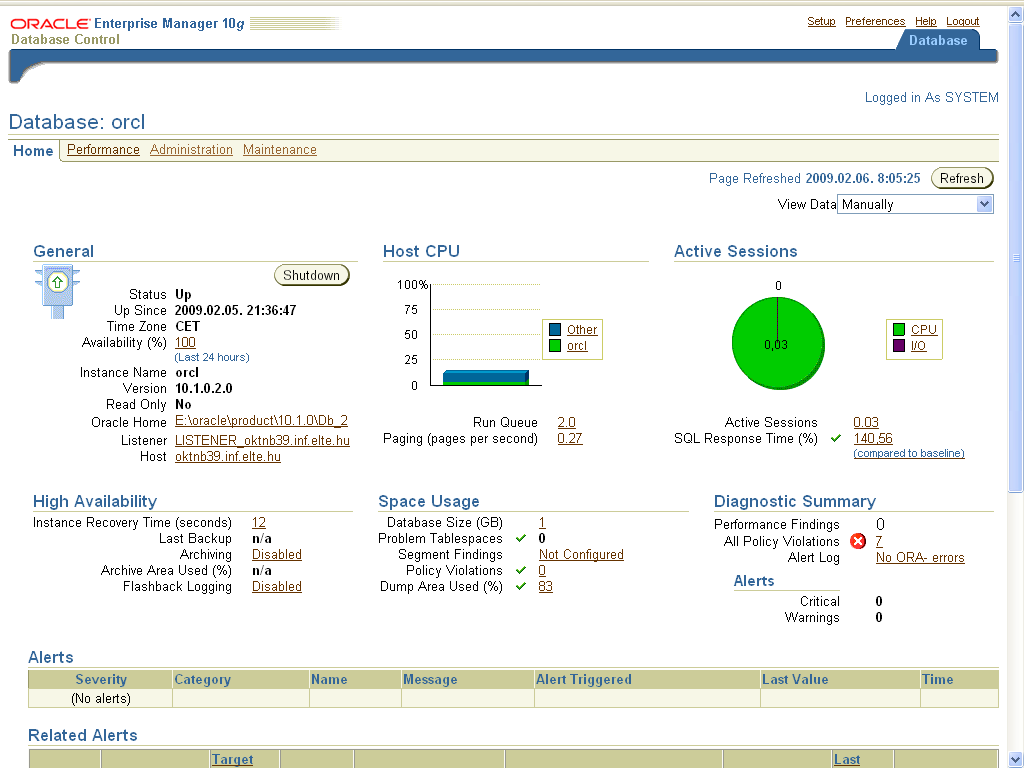Switch to the Maintenance tab

tap(280, 150)
